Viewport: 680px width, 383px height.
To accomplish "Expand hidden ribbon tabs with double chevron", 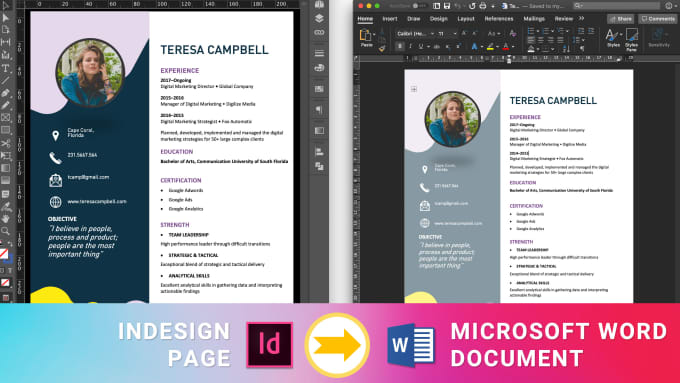I will pos(582,18).
